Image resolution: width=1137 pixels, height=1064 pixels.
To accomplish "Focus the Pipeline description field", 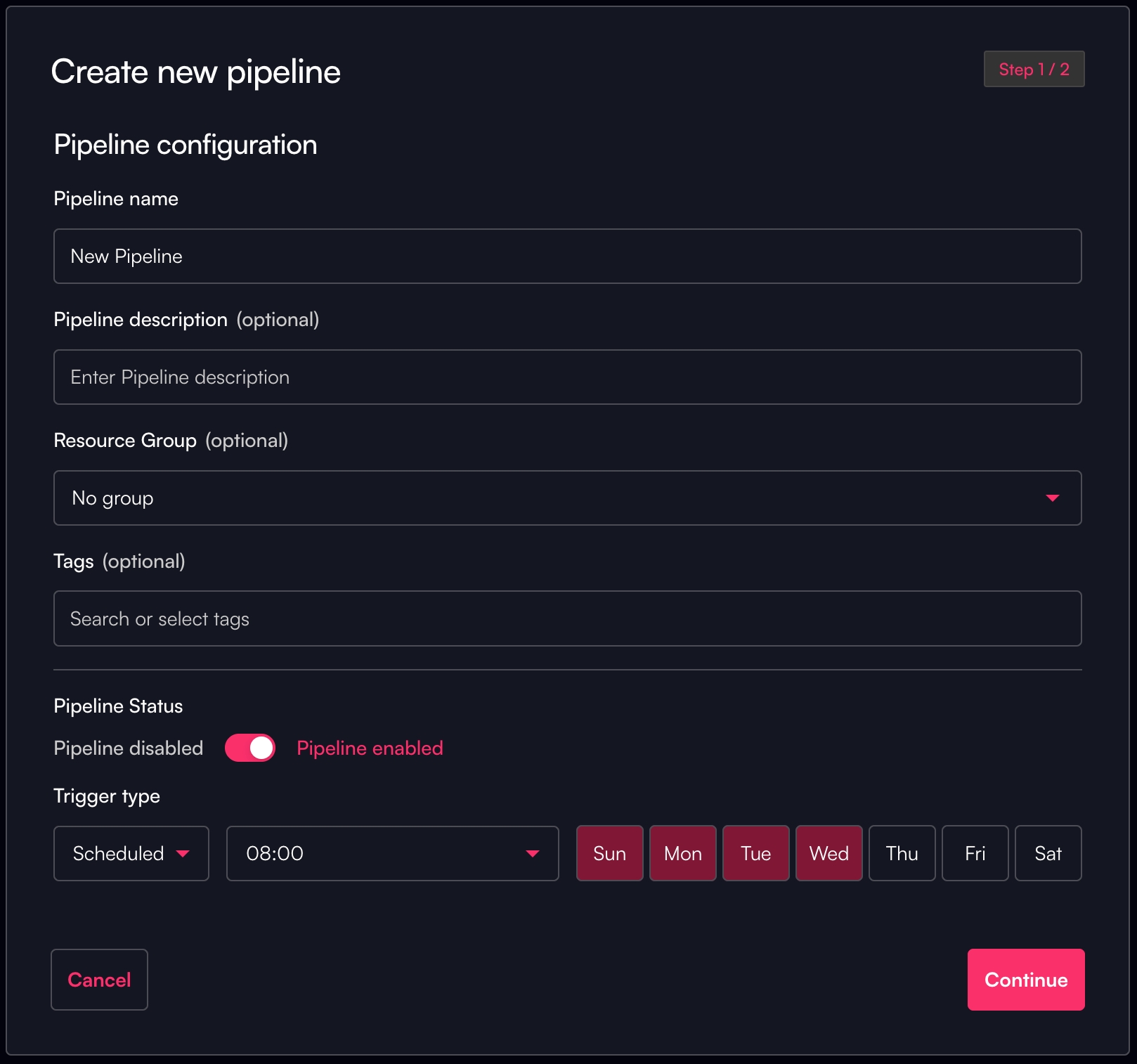I will (x=567, y=377).
